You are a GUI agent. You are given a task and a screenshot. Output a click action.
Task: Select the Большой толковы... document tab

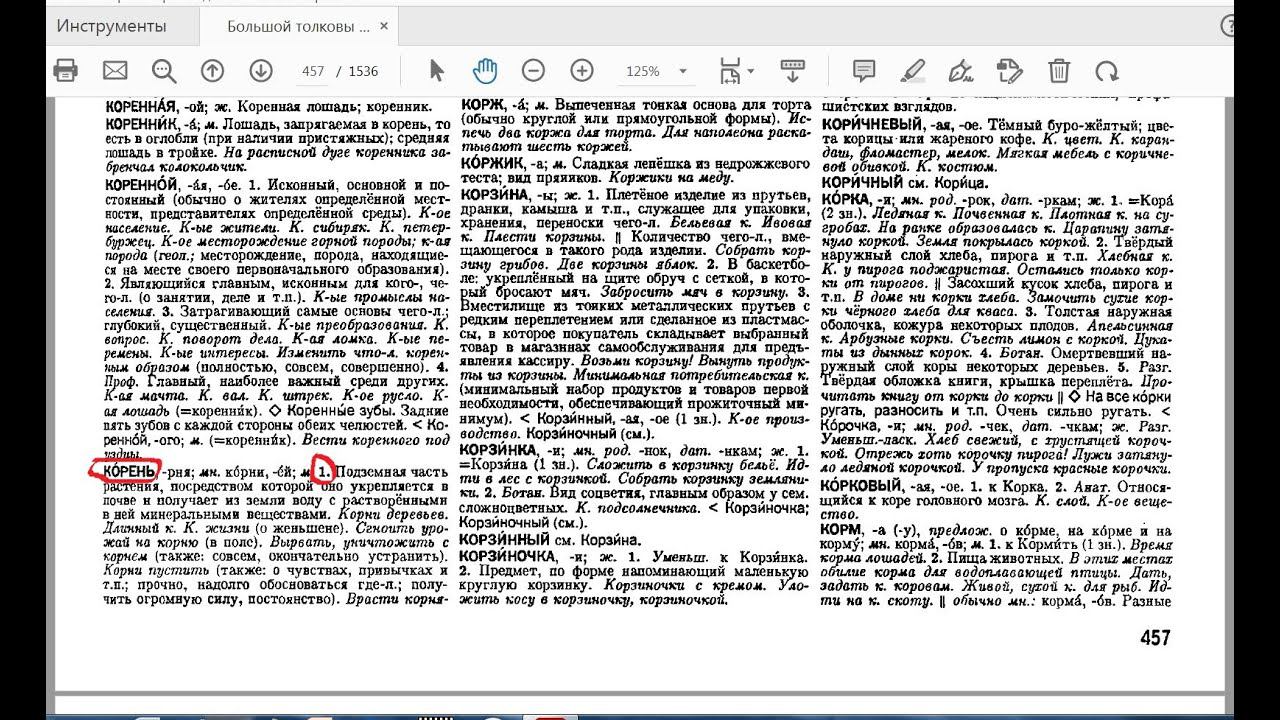pos(298,27)
